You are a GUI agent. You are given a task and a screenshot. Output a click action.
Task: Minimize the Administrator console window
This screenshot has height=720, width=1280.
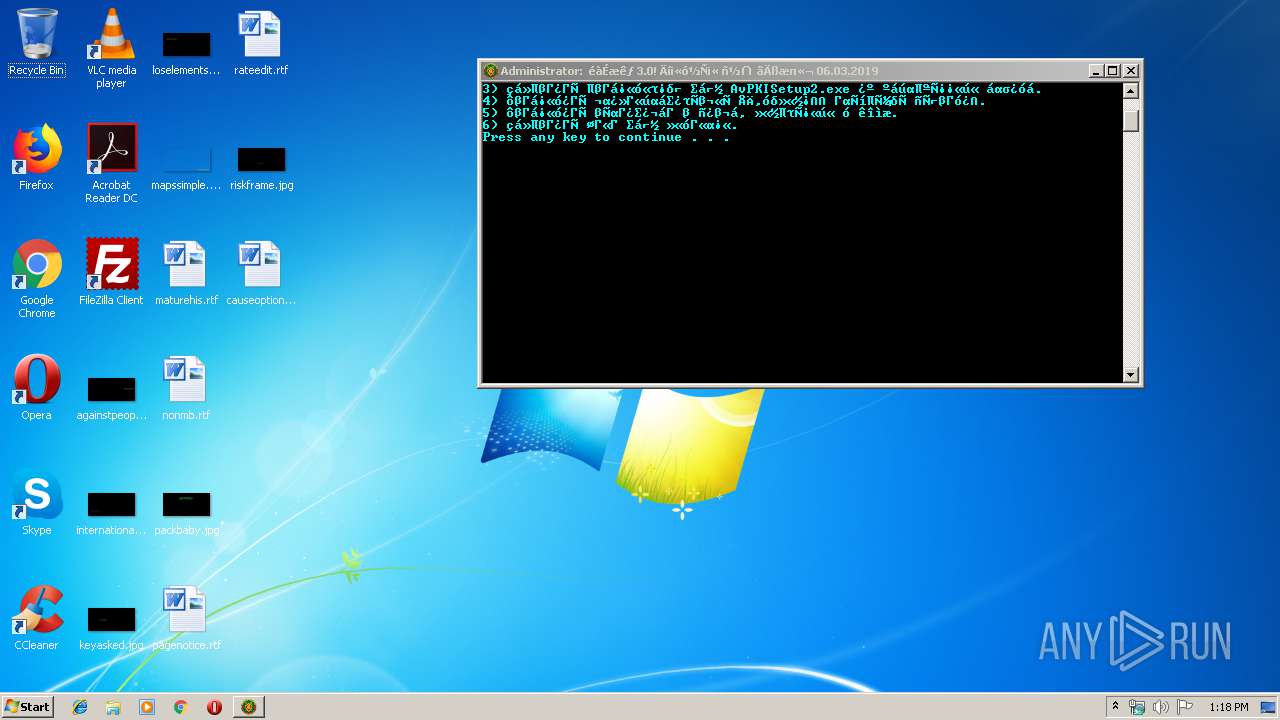tap(1096, 71)
